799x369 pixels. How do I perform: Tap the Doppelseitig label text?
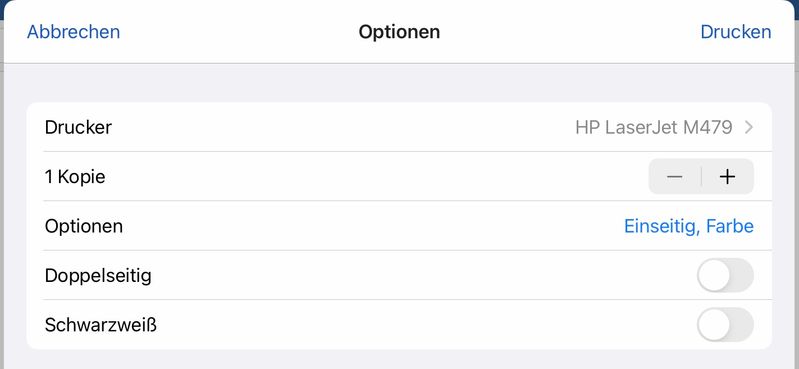point(98,276)
